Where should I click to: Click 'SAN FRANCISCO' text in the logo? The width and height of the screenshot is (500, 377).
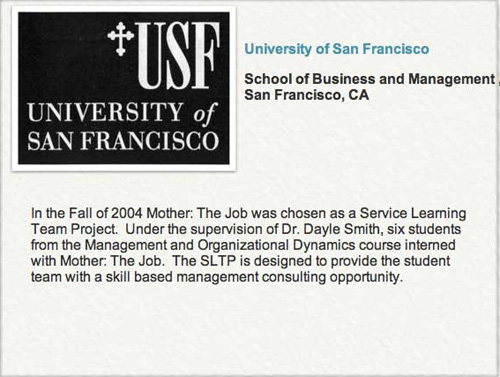123,141
